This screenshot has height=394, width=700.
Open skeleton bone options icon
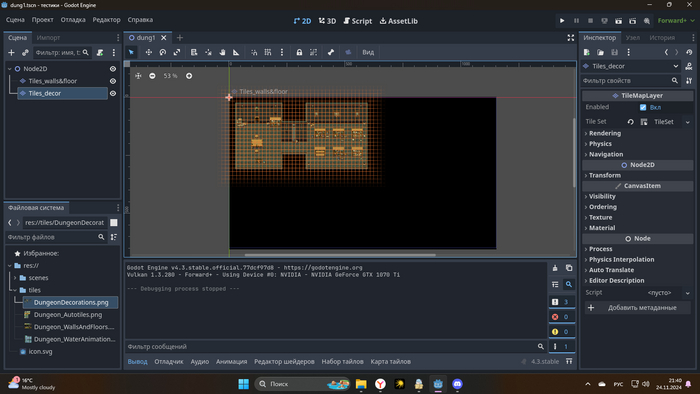pyautogui.click(x=331, y=52)
